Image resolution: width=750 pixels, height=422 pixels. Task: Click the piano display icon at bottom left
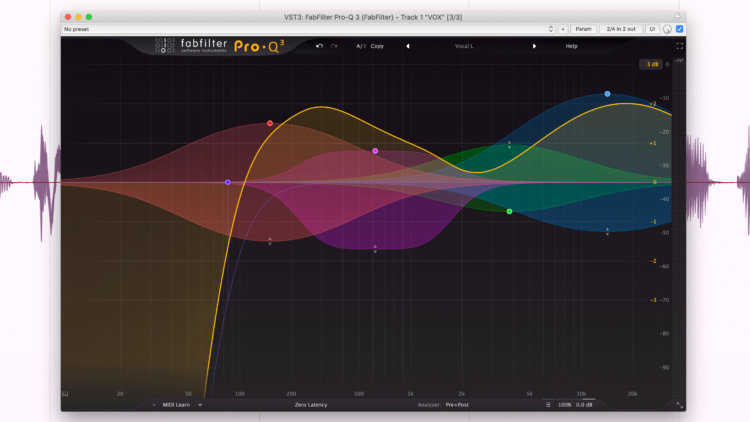coord(65,394)
